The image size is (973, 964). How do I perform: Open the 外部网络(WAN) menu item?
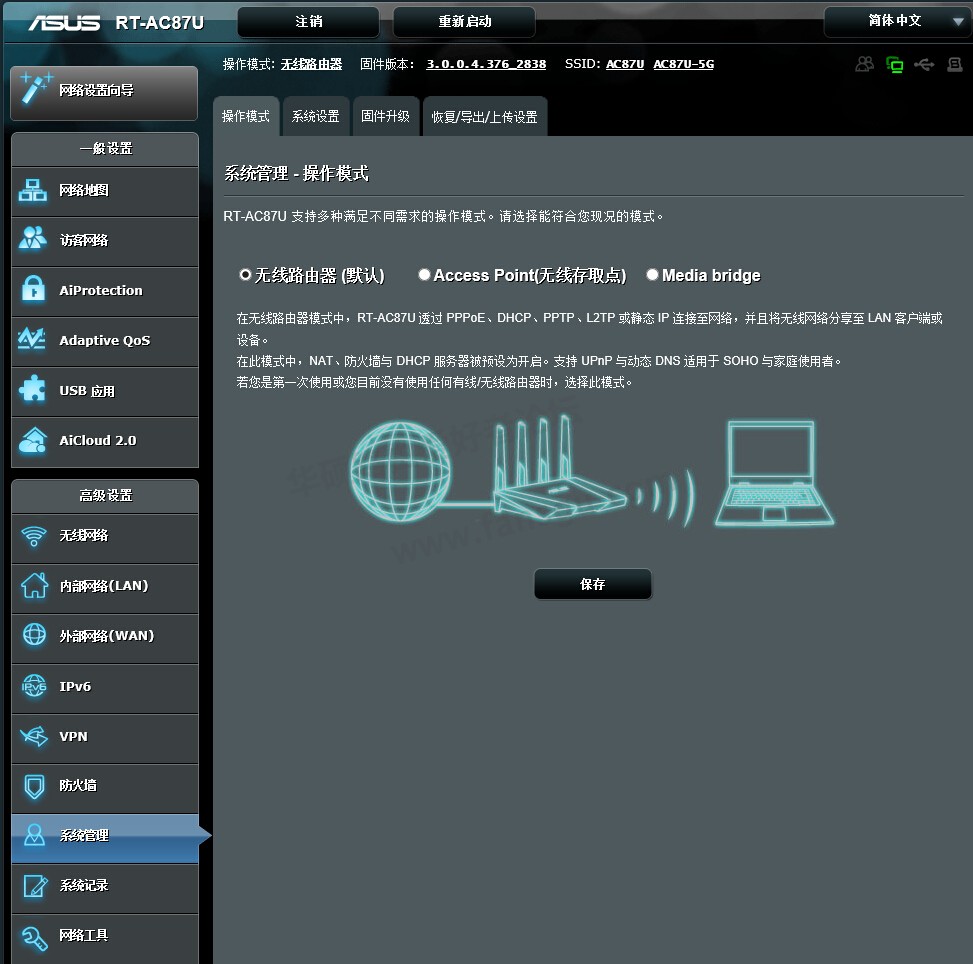click(105, 638)
